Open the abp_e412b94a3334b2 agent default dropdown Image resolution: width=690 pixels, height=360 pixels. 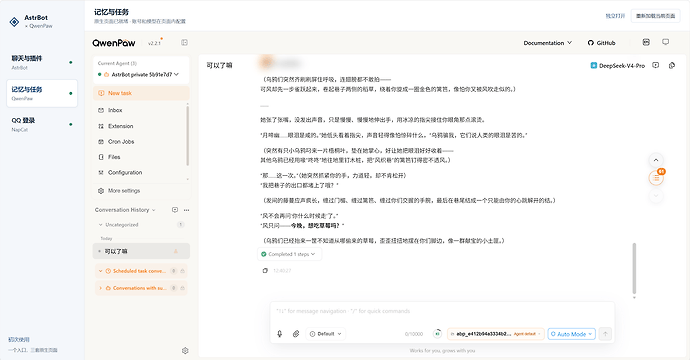(x=495, y=334)
